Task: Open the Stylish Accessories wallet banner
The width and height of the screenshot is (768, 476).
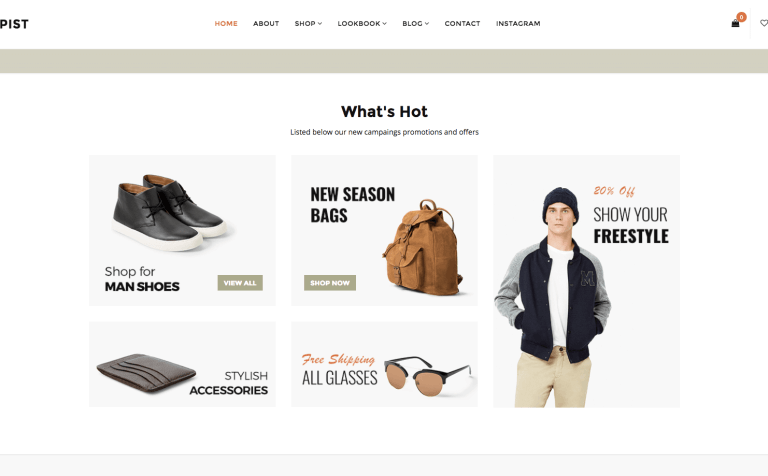Action: coord(182,364)
